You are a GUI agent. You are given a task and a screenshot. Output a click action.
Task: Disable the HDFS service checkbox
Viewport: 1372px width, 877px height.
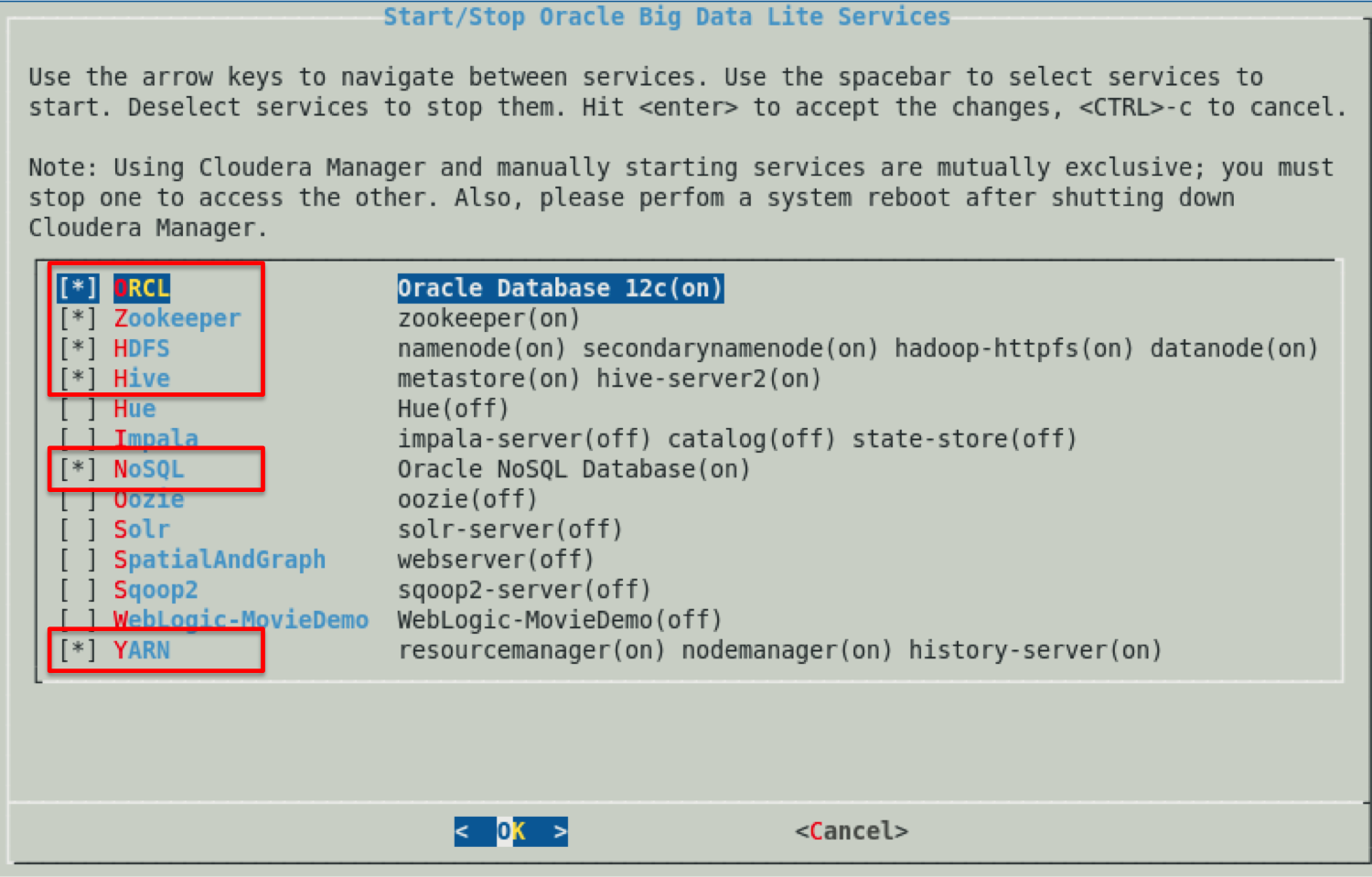(78, 348)
